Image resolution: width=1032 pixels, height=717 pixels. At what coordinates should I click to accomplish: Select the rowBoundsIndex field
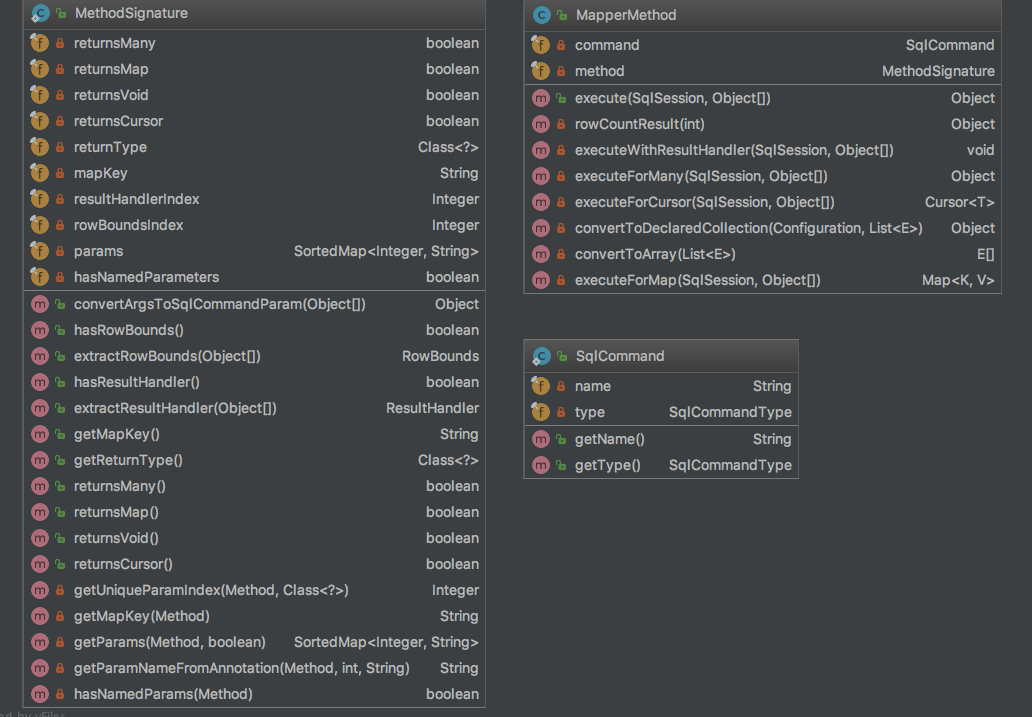pyautogui.click(x=254, y=225)
